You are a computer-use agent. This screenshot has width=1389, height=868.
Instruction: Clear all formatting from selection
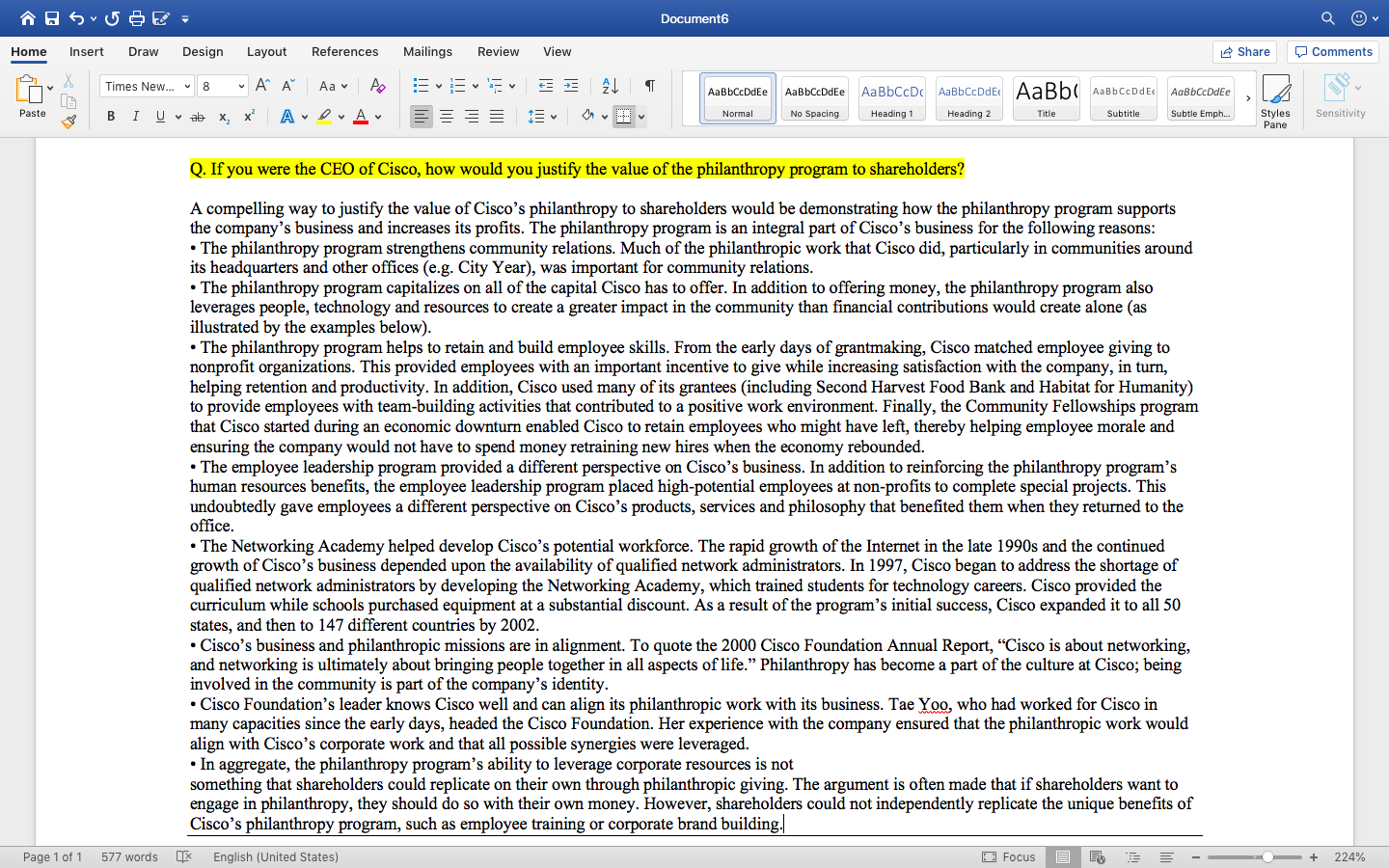coord(378,86)
